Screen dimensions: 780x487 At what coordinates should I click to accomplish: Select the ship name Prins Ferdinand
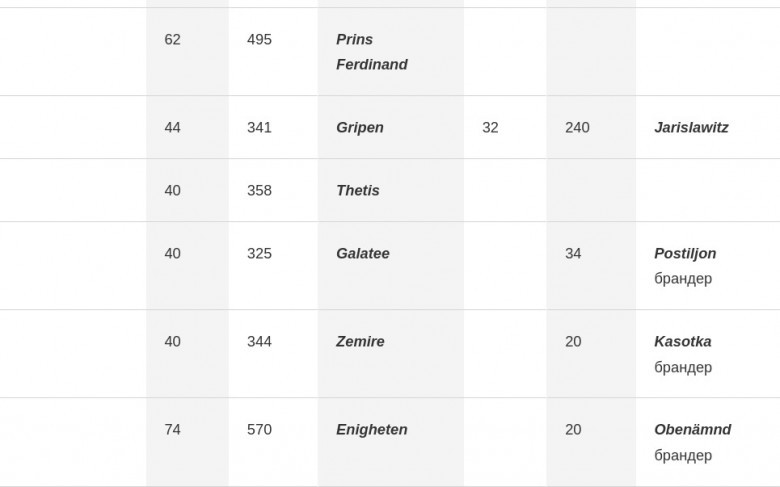(372, 52)
